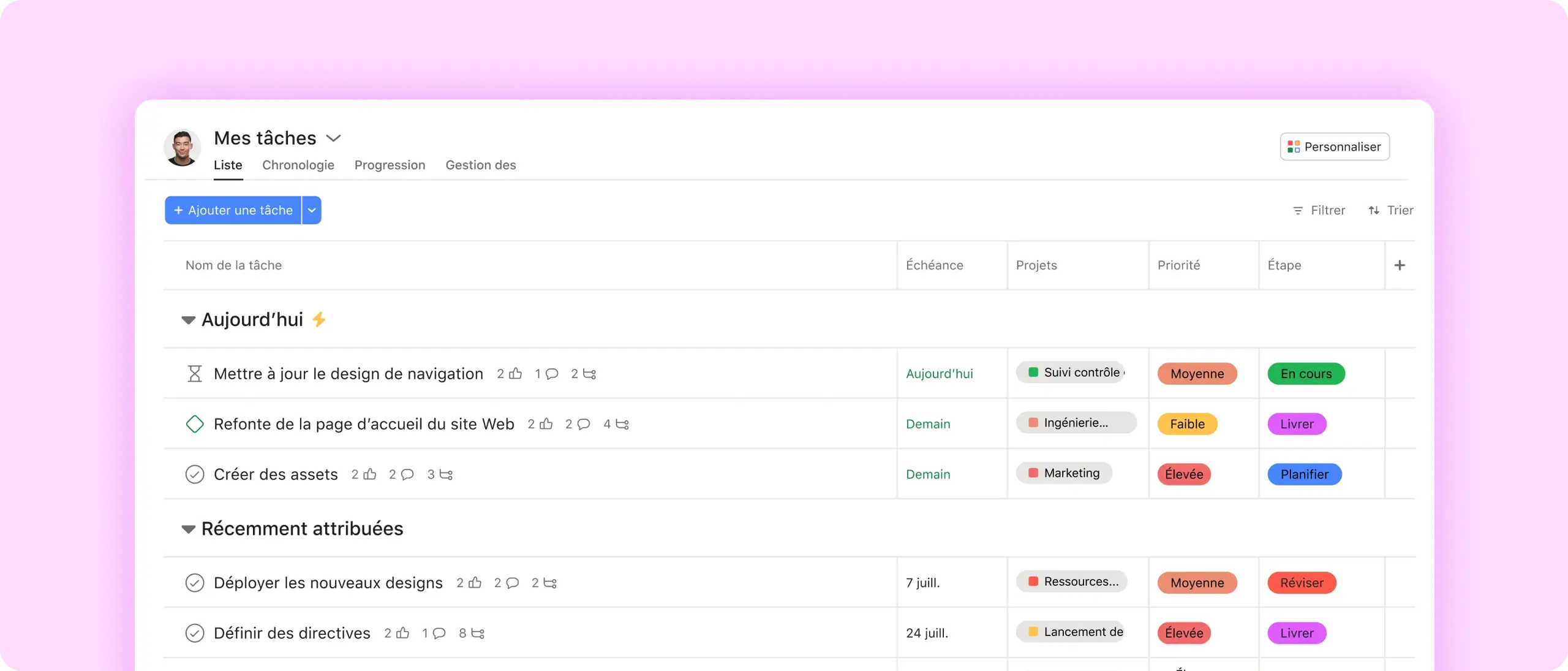Screen dimensions: 1568x671
Task: Change the Réviser stage pill
Action: pos(1302,583)
